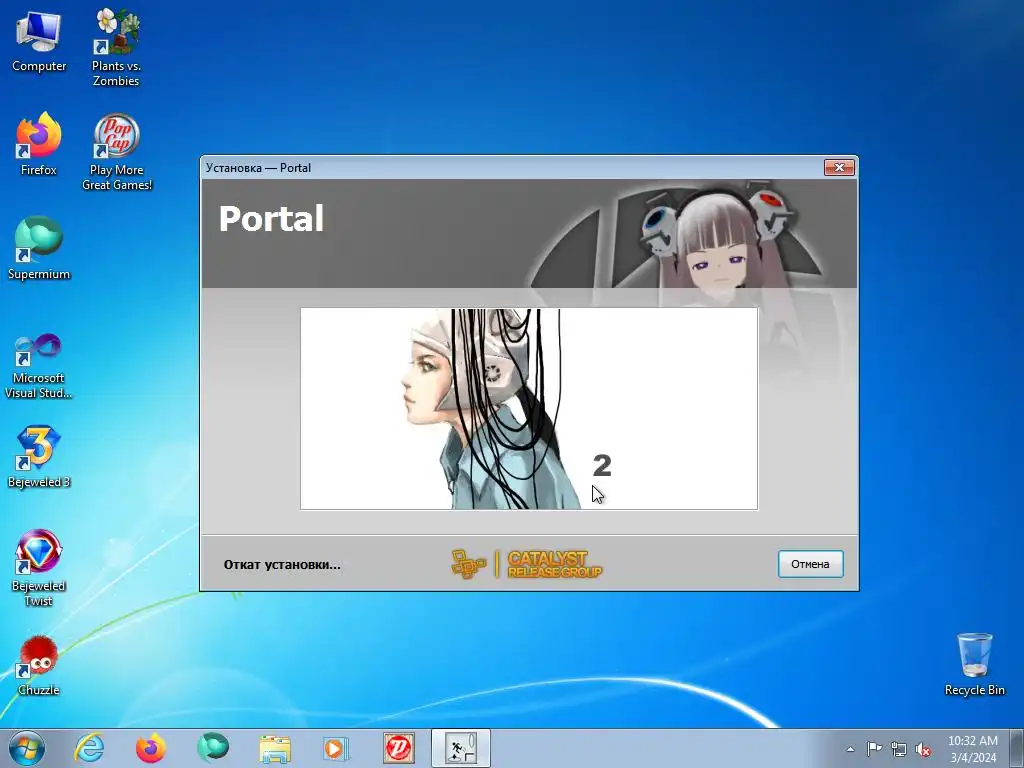Select the Bejeweled 3 desktop icon
Viewport: 1024px width, 768px height.
click(x=39, y=457)
